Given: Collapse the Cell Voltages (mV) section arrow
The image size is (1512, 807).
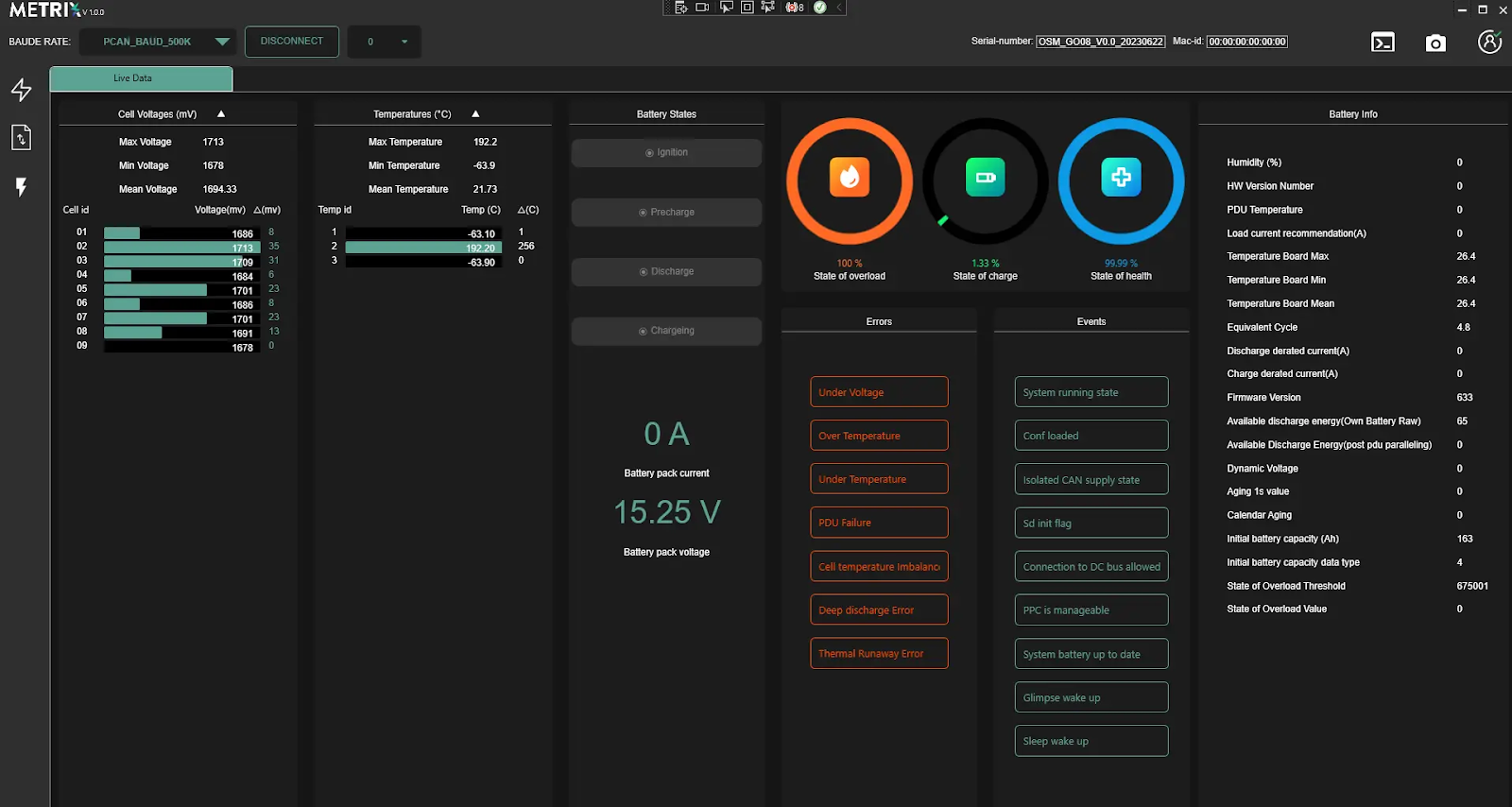Looking at the screenshot, I should 221,114.
